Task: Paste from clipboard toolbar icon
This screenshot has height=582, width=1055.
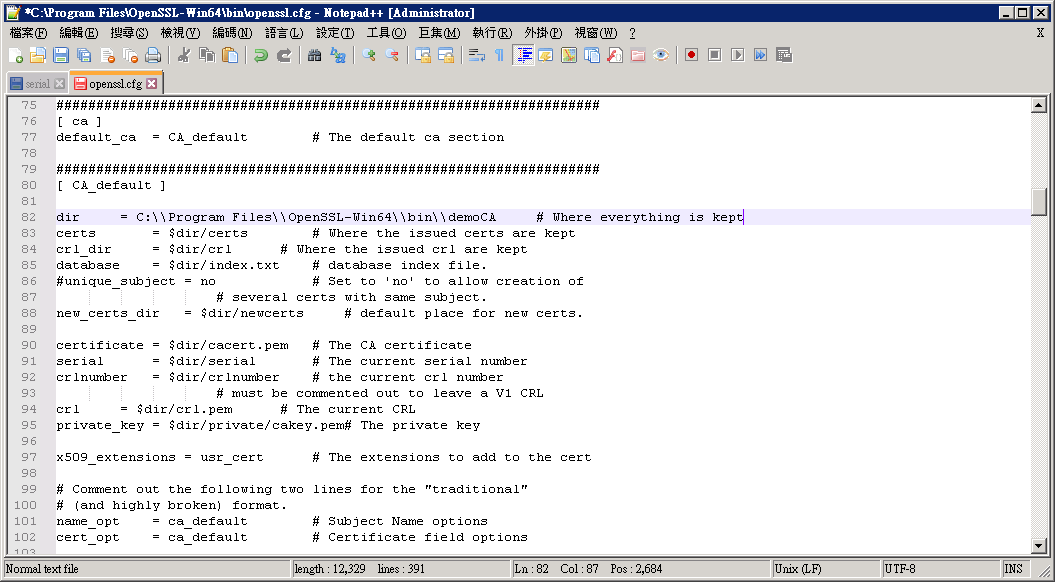Action: coord(230,56)
